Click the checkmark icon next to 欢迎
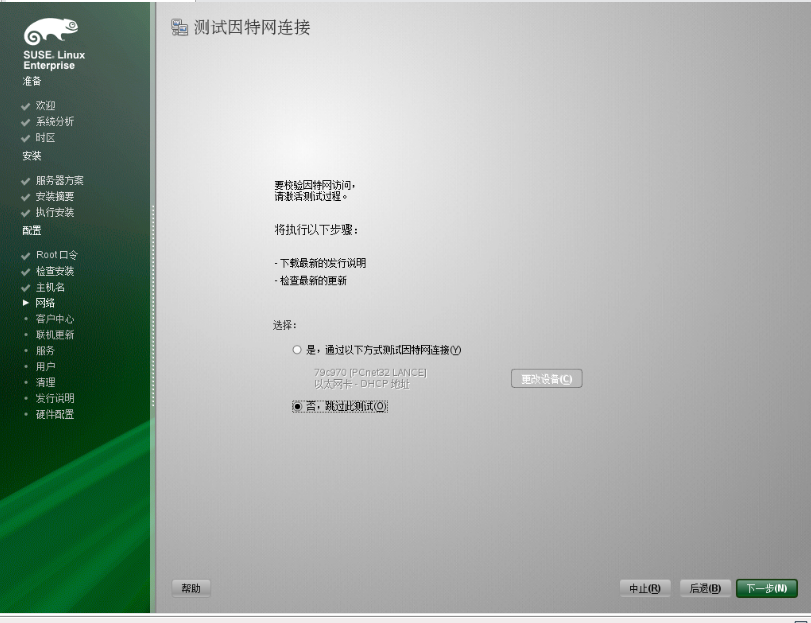 pos(24,104)
